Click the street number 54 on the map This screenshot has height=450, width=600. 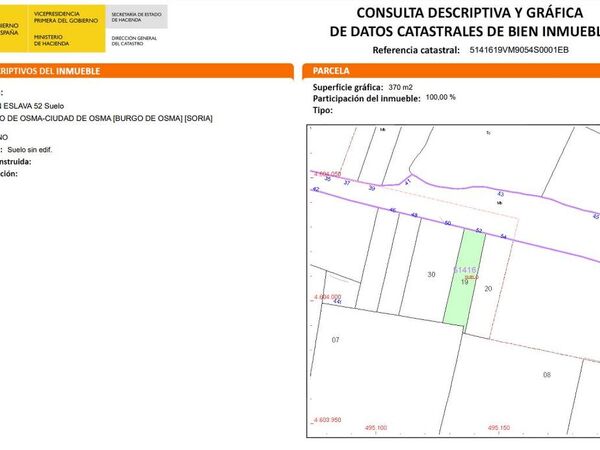point(503,236)
